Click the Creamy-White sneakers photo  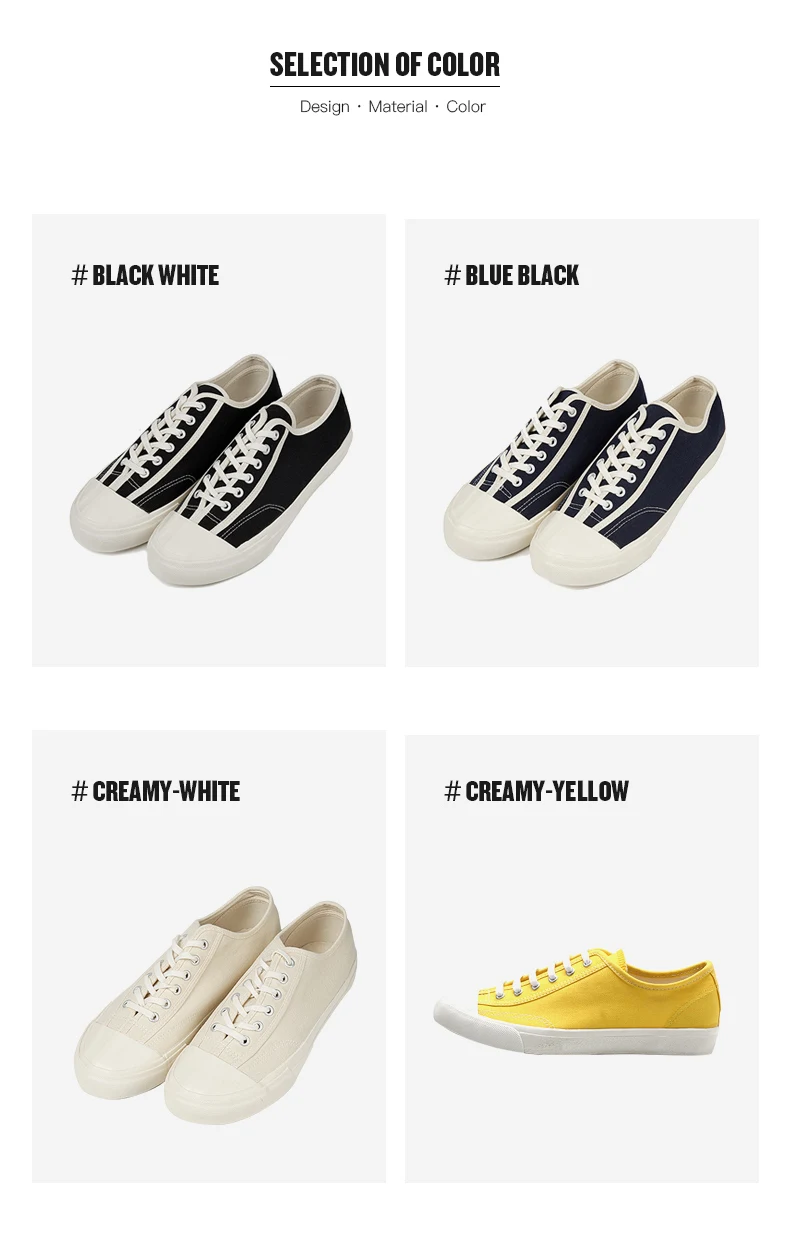[x=215, y=1003]
